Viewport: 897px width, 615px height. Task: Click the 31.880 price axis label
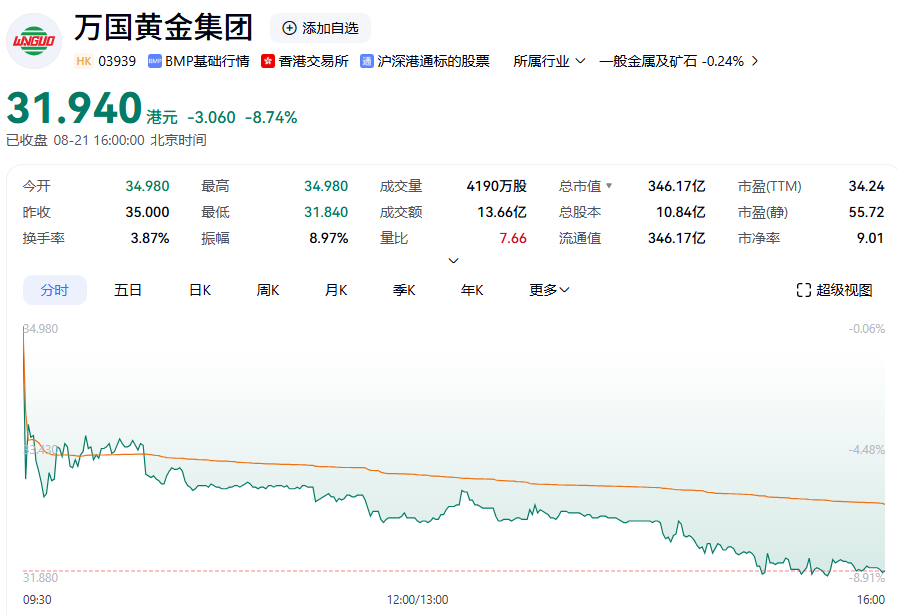point(41,578)
